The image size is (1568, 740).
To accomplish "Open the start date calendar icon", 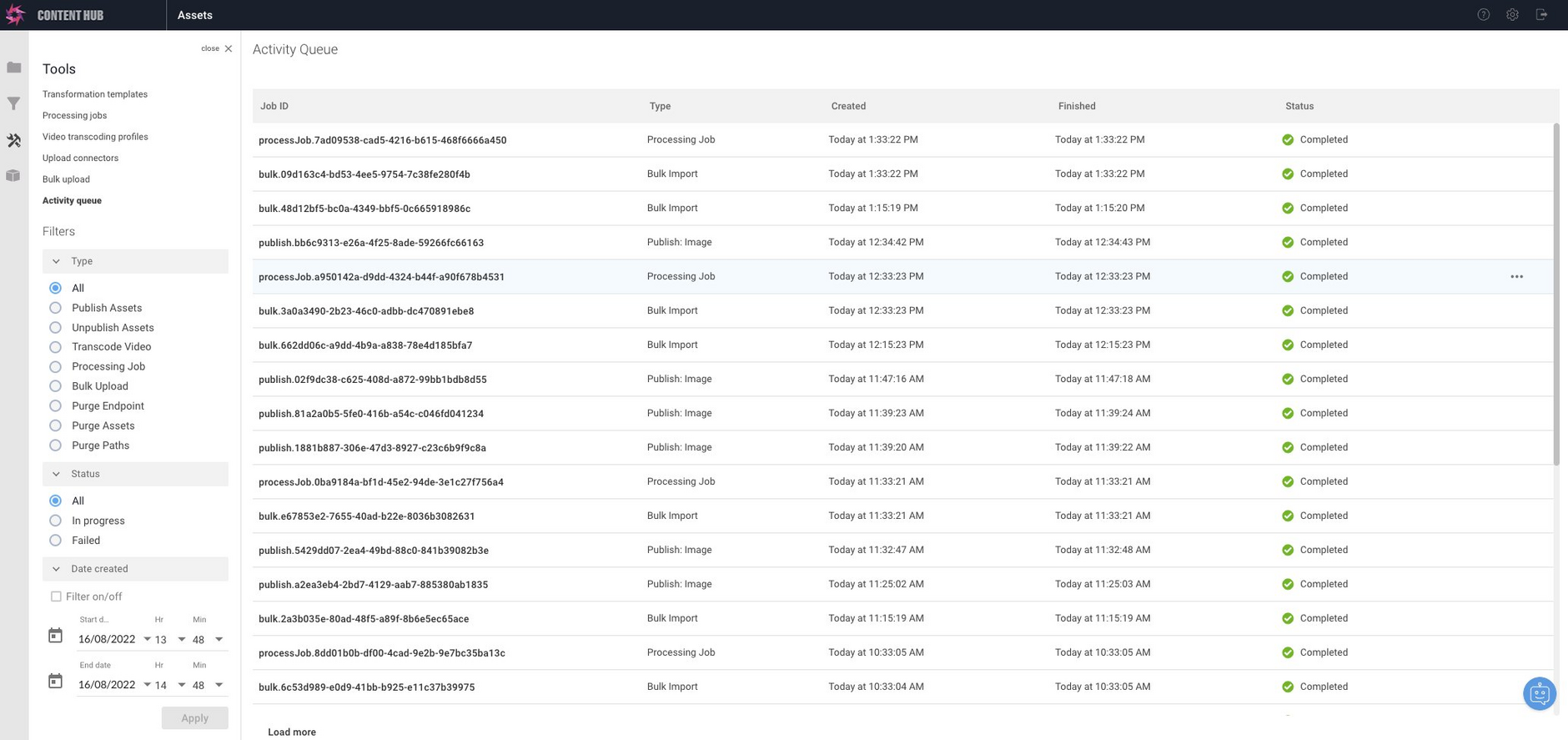I will tap(55, 636).
